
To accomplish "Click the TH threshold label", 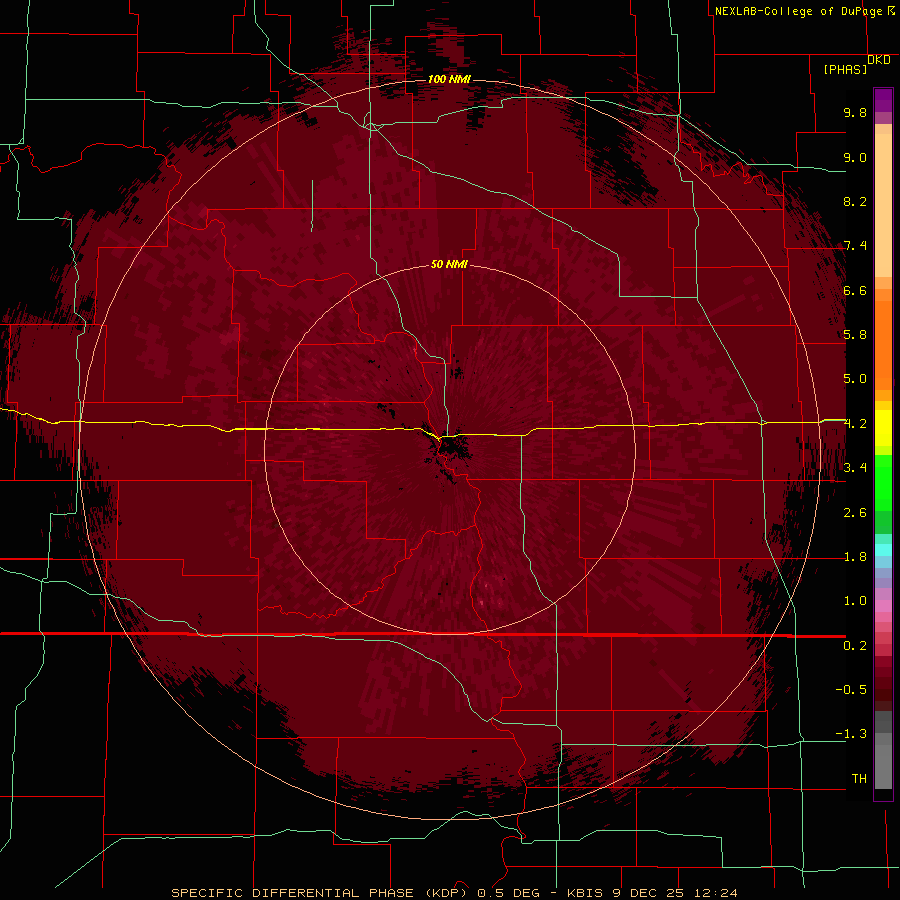I will pos(859,778).
